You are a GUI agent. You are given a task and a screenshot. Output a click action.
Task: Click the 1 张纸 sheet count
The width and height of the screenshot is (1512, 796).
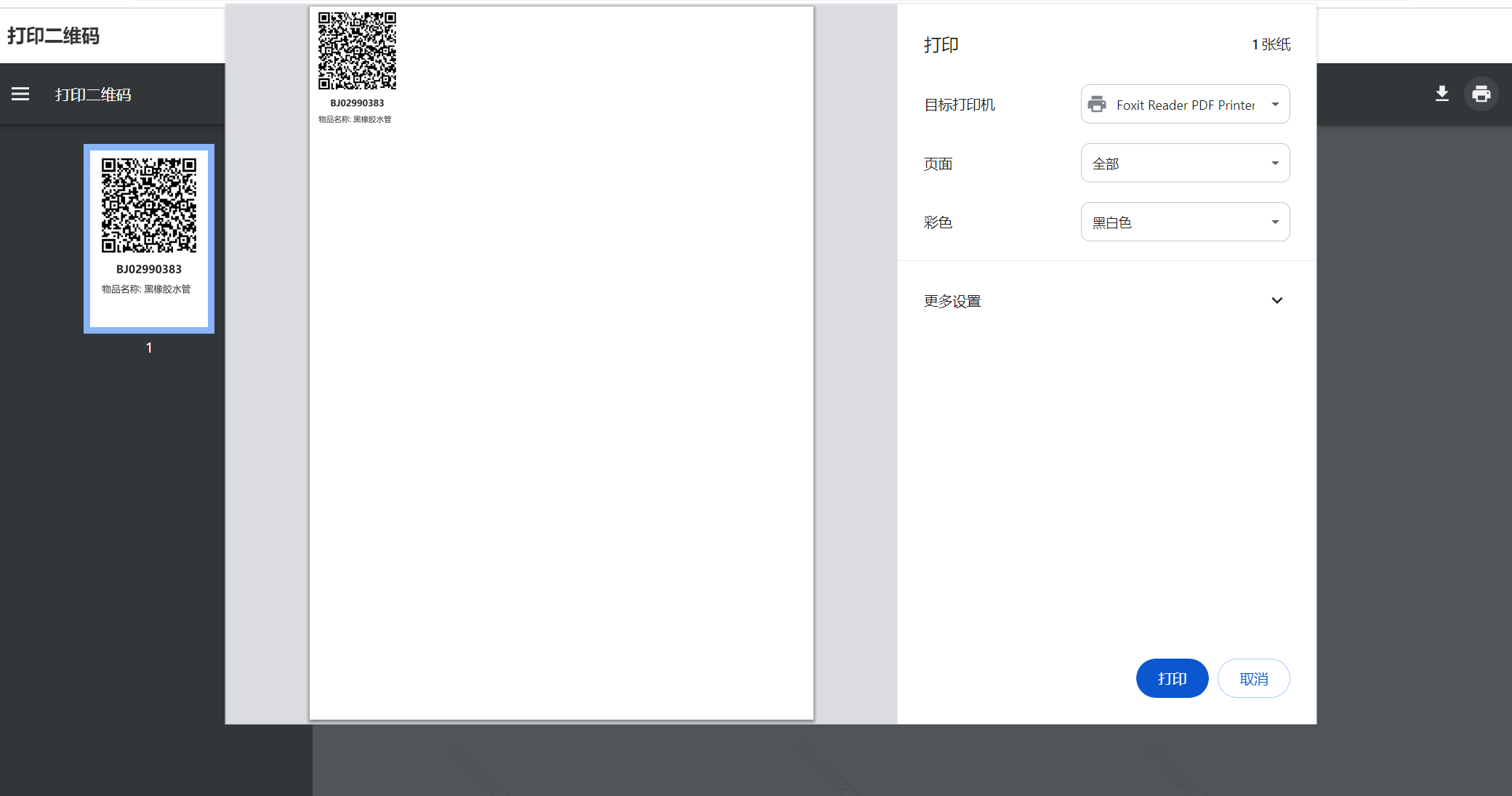[x=1271, y=44]
